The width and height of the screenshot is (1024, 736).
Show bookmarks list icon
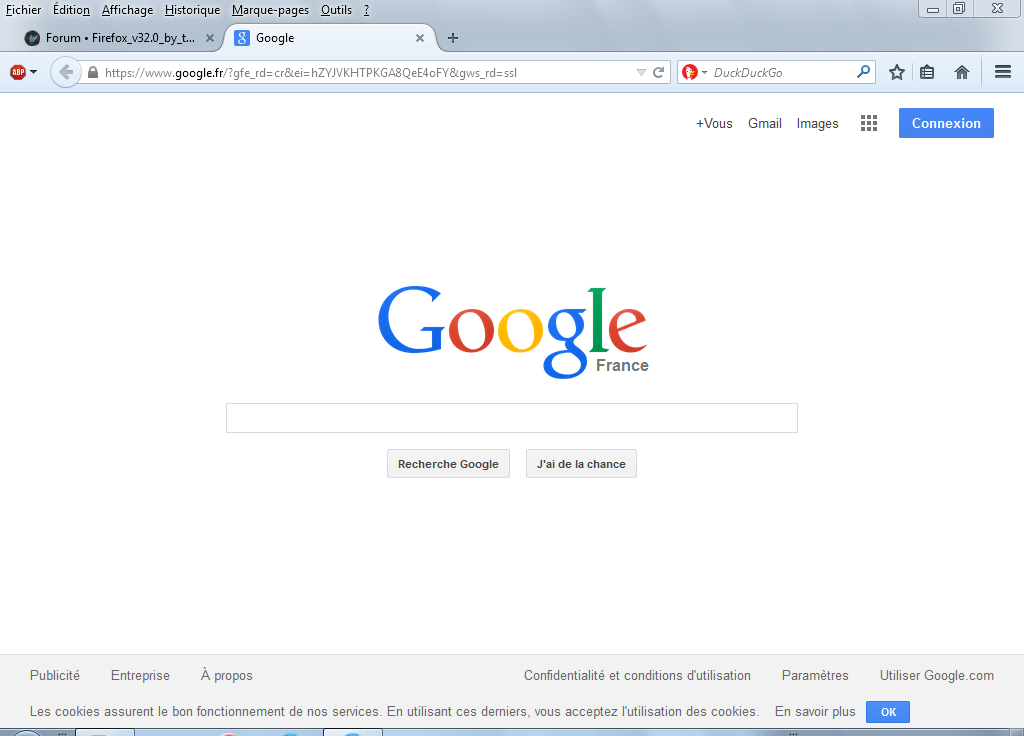pos(927,72)
